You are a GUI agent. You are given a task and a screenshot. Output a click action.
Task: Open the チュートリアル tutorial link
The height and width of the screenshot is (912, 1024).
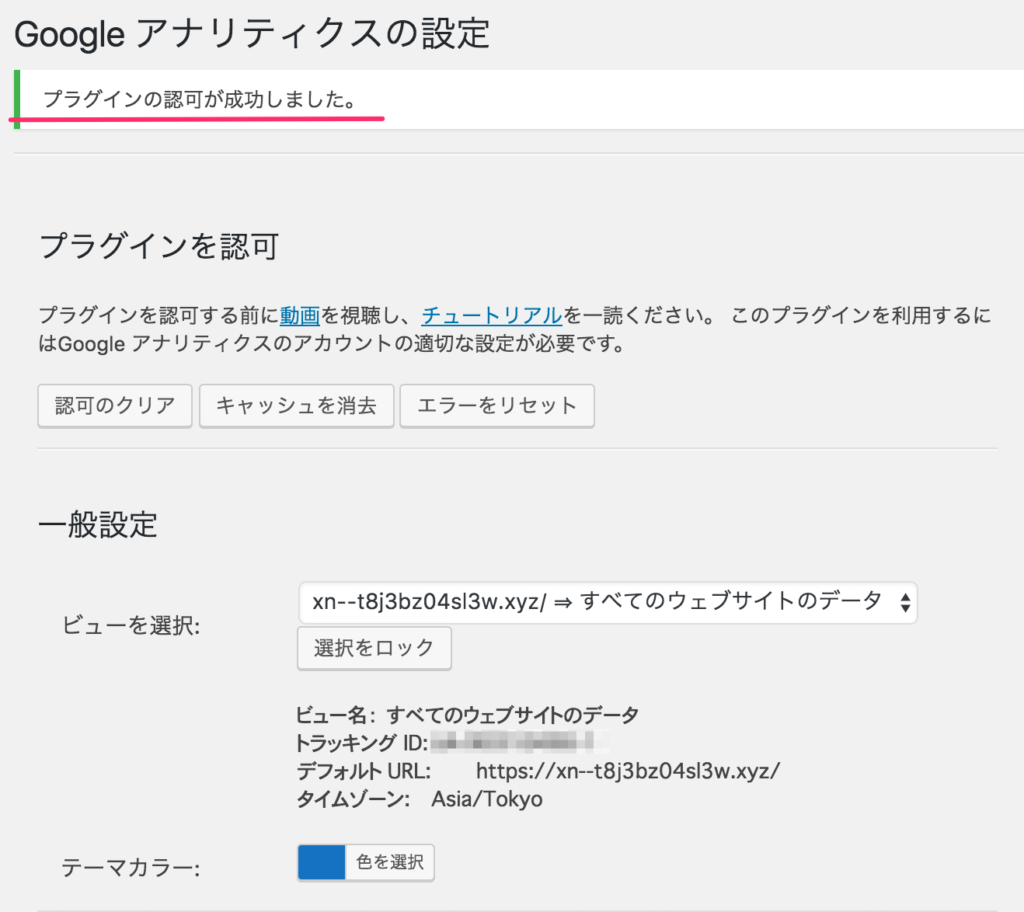pos(491,315)
